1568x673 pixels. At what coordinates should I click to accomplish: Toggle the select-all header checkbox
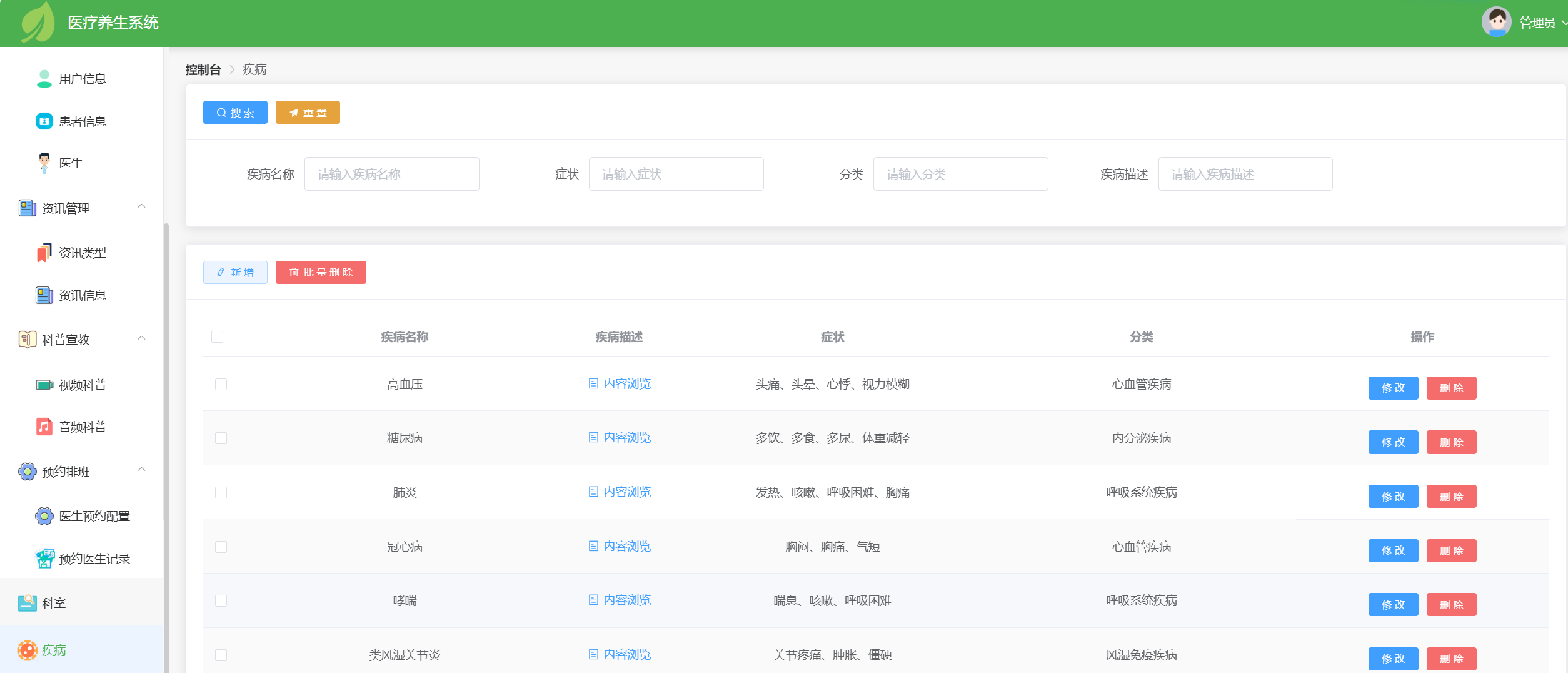(218, 337)
